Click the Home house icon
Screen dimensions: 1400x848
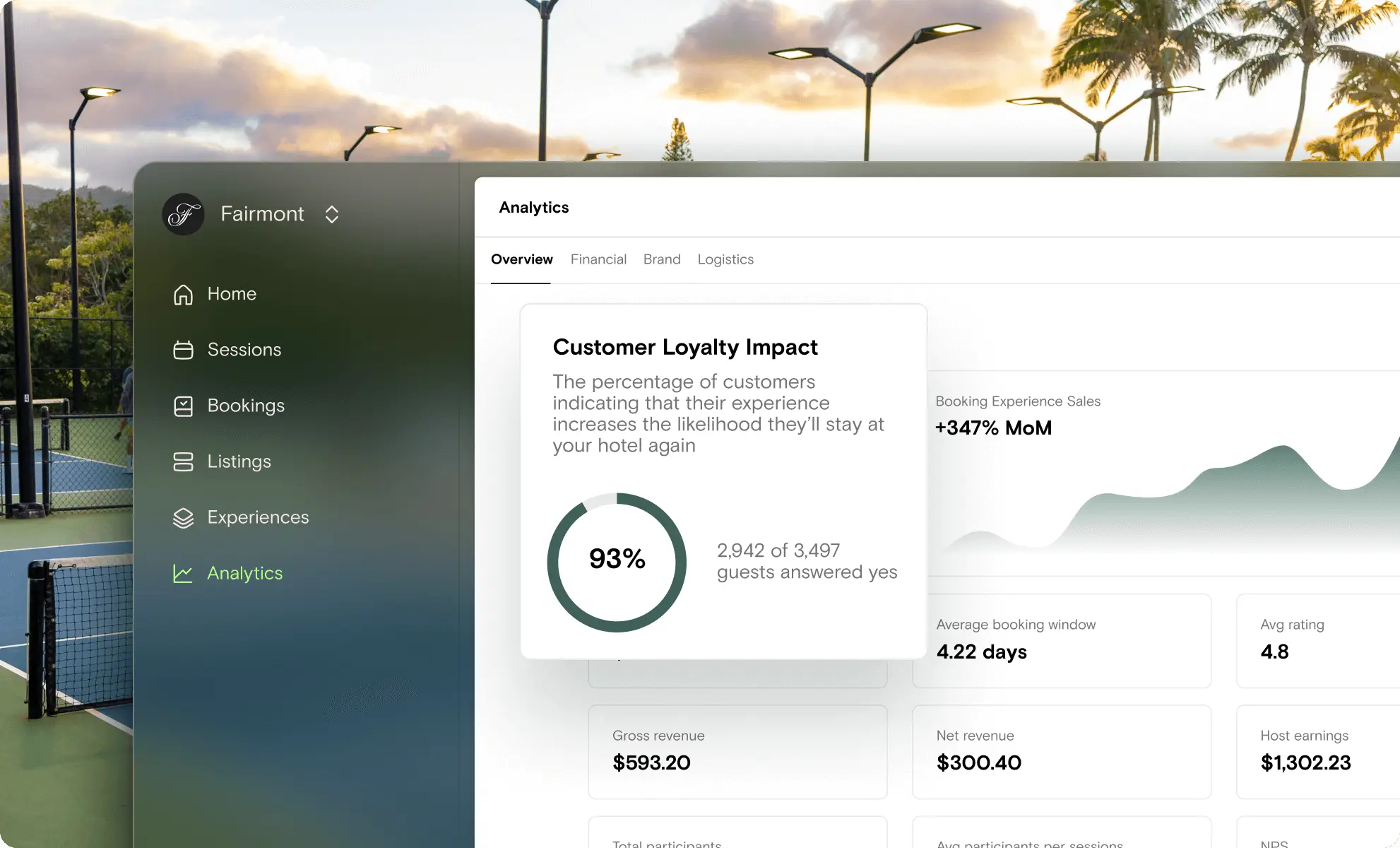(x=183, y=294)
